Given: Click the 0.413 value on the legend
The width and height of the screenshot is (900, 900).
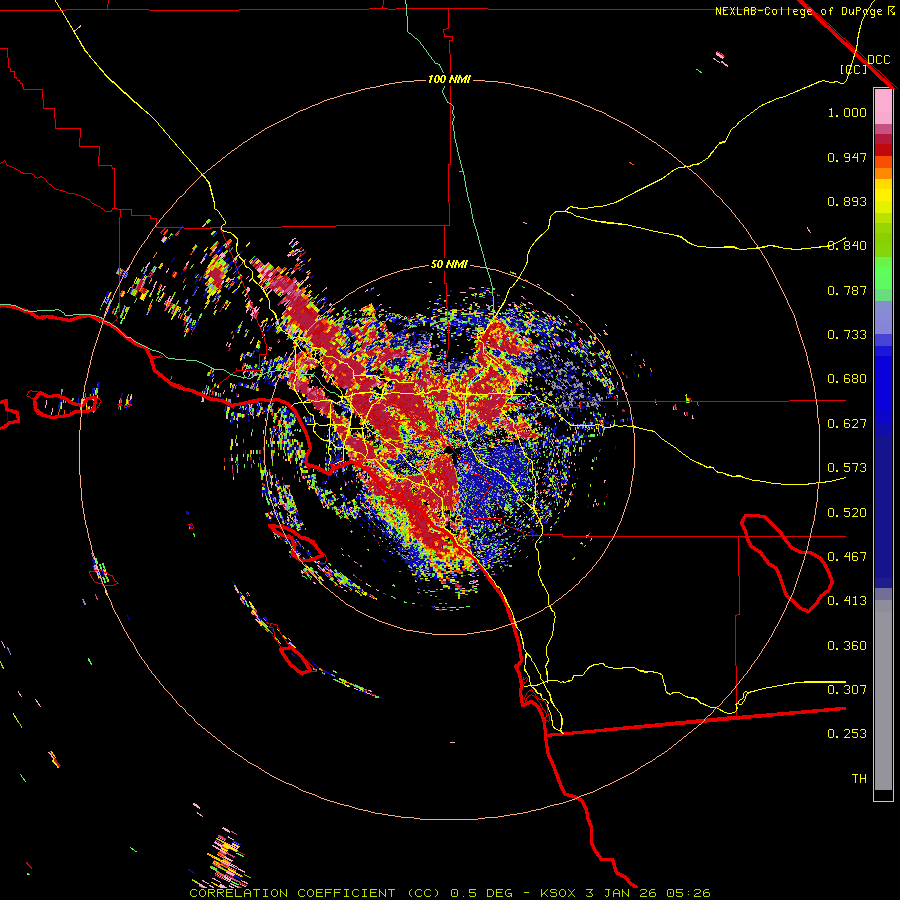Looking at the screenshot, I should tap(847, 601).
